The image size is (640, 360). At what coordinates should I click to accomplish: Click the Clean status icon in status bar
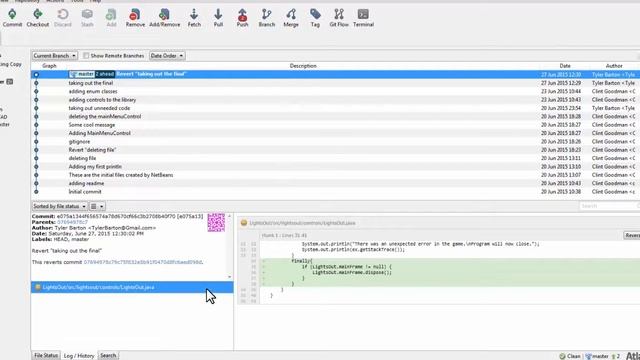[562, 356]
